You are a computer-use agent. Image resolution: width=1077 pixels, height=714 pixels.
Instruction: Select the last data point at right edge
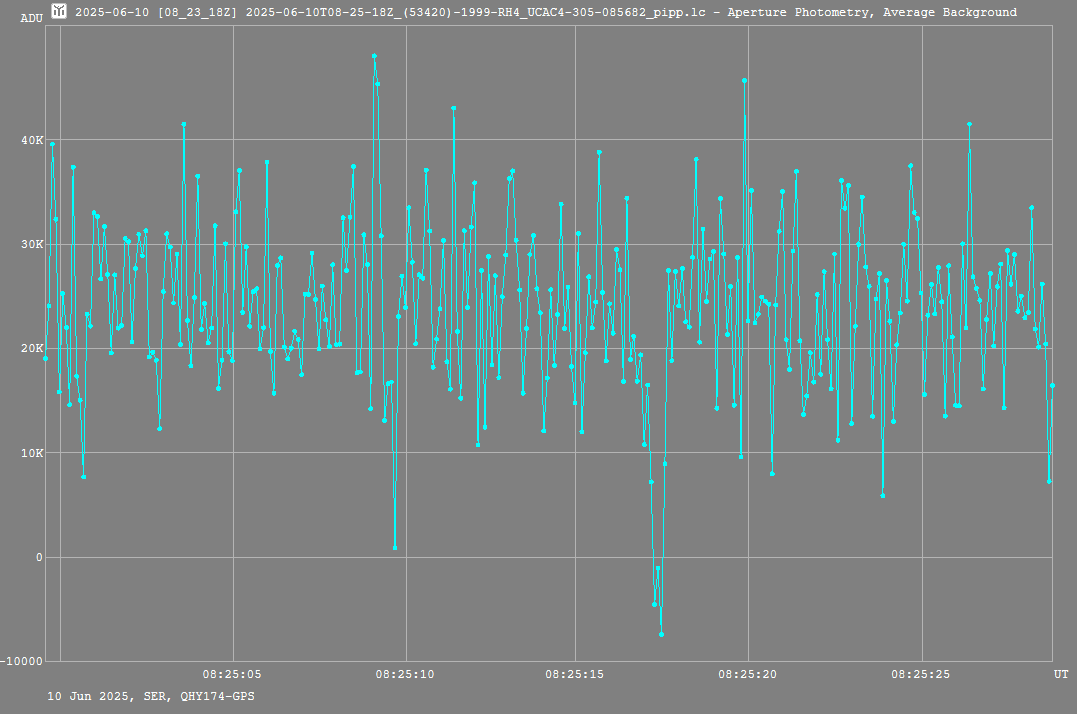pyautogui.click(x=1052, y=385)
